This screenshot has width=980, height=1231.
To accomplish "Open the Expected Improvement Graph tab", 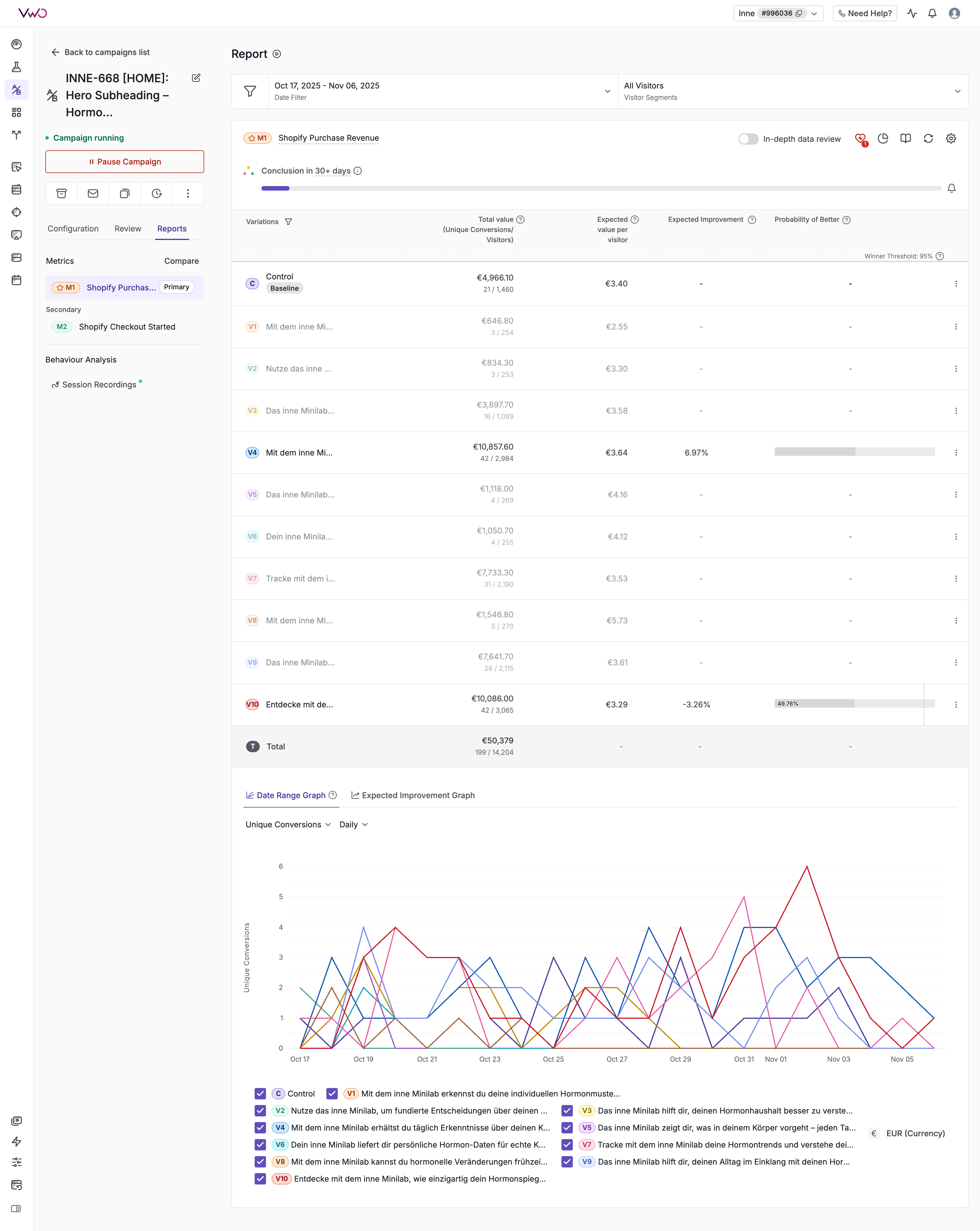I will point(413,795).
